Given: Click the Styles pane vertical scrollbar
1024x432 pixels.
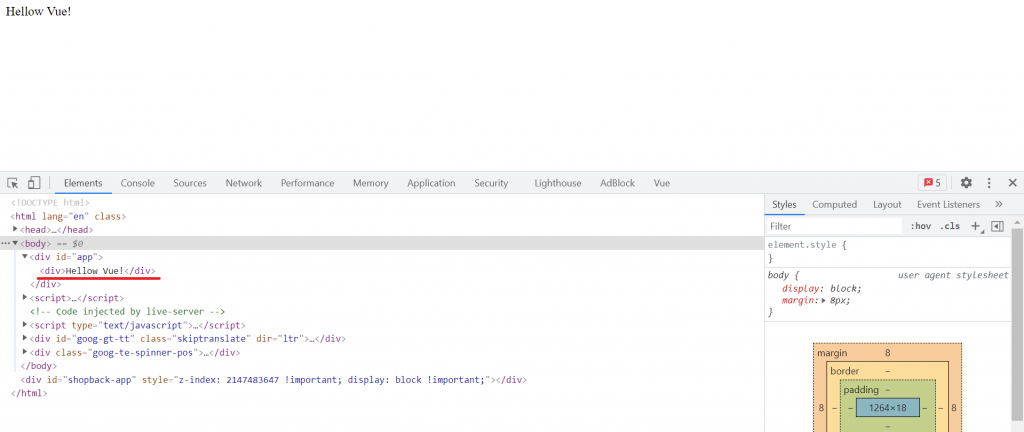Looking at the screenshot, I should click(1017, 326).
